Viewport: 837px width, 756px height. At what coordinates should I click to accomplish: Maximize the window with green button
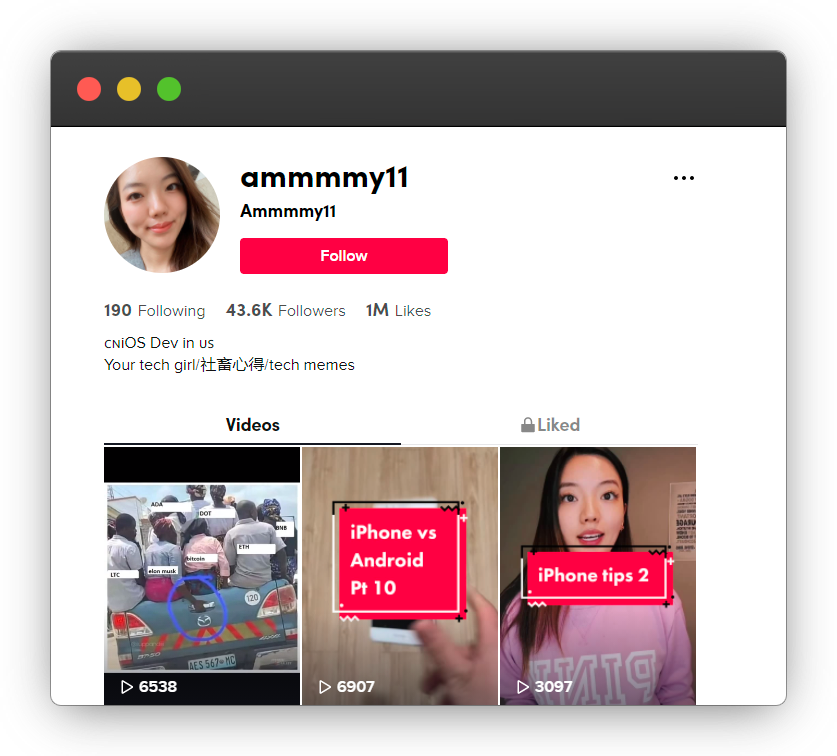pyautogui.click(x=169, y=89)
